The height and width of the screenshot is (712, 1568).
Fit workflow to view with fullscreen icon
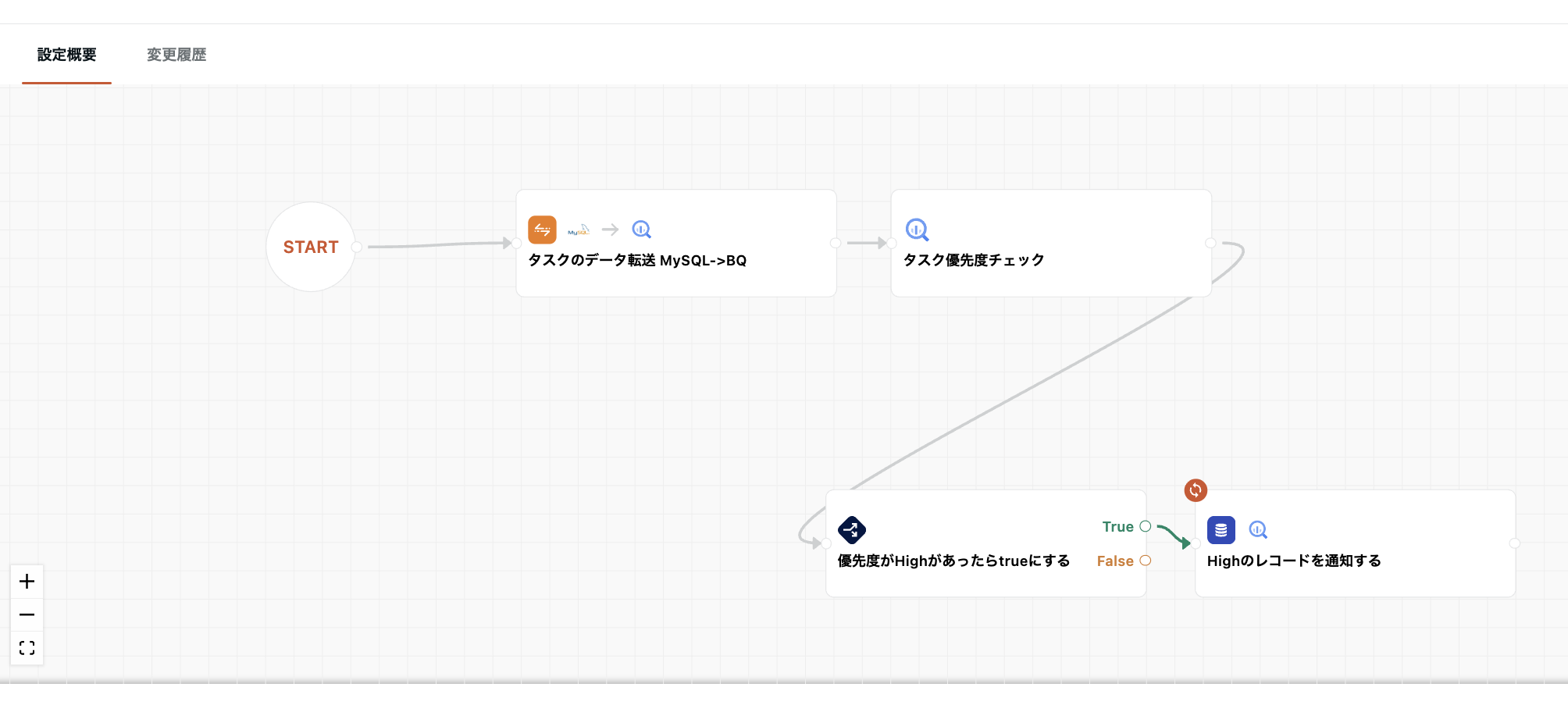point(27,648)
